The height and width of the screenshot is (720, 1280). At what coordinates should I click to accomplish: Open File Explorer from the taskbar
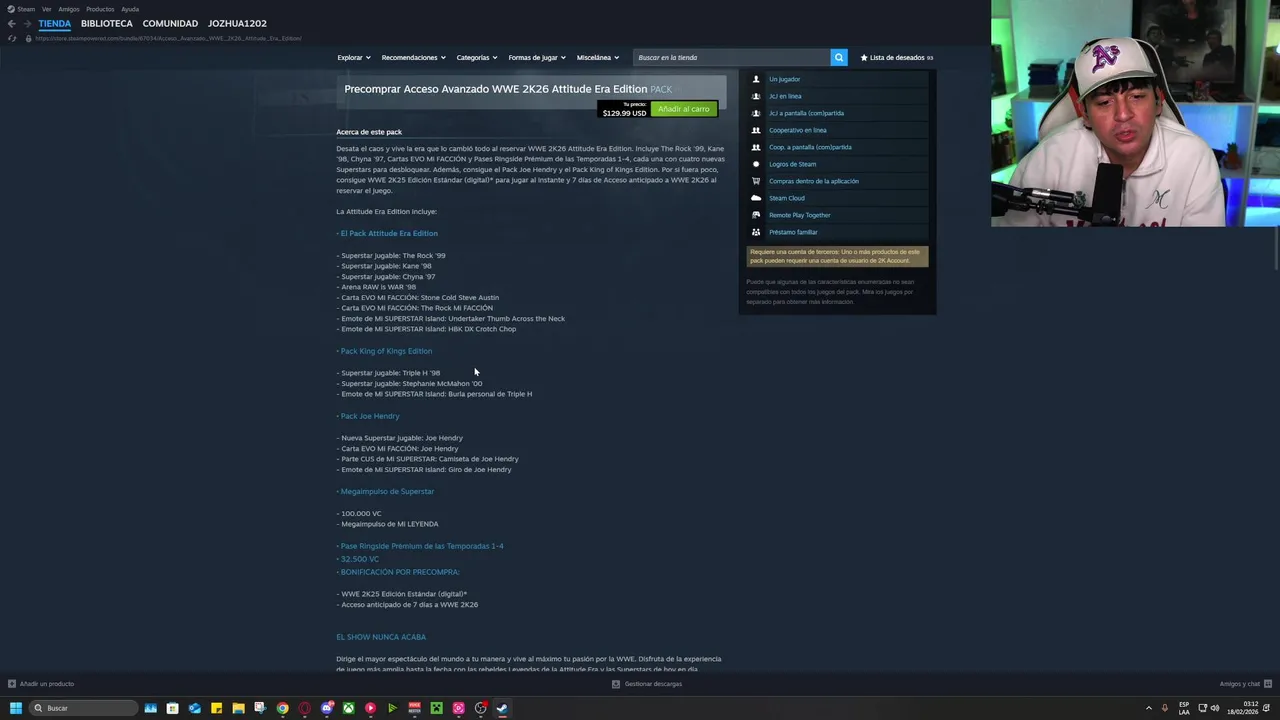pyautogui.click(x=238, y=708)
